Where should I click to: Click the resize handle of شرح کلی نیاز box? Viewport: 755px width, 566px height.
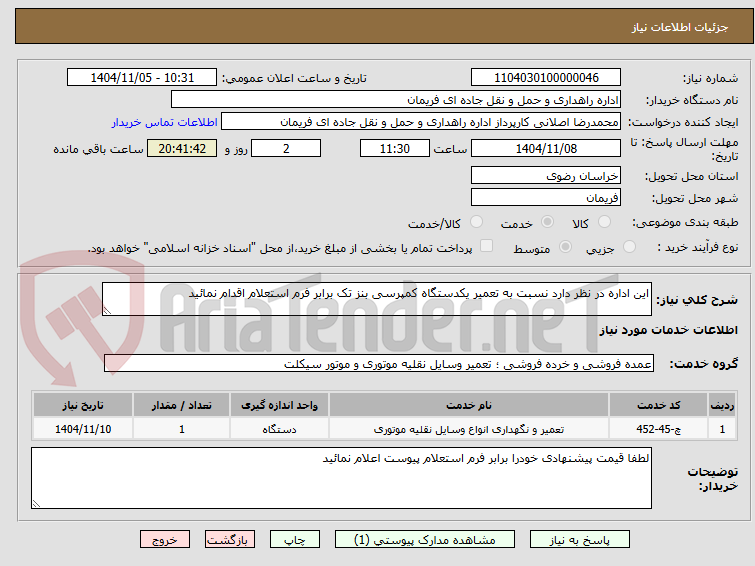tap(107, 311)
